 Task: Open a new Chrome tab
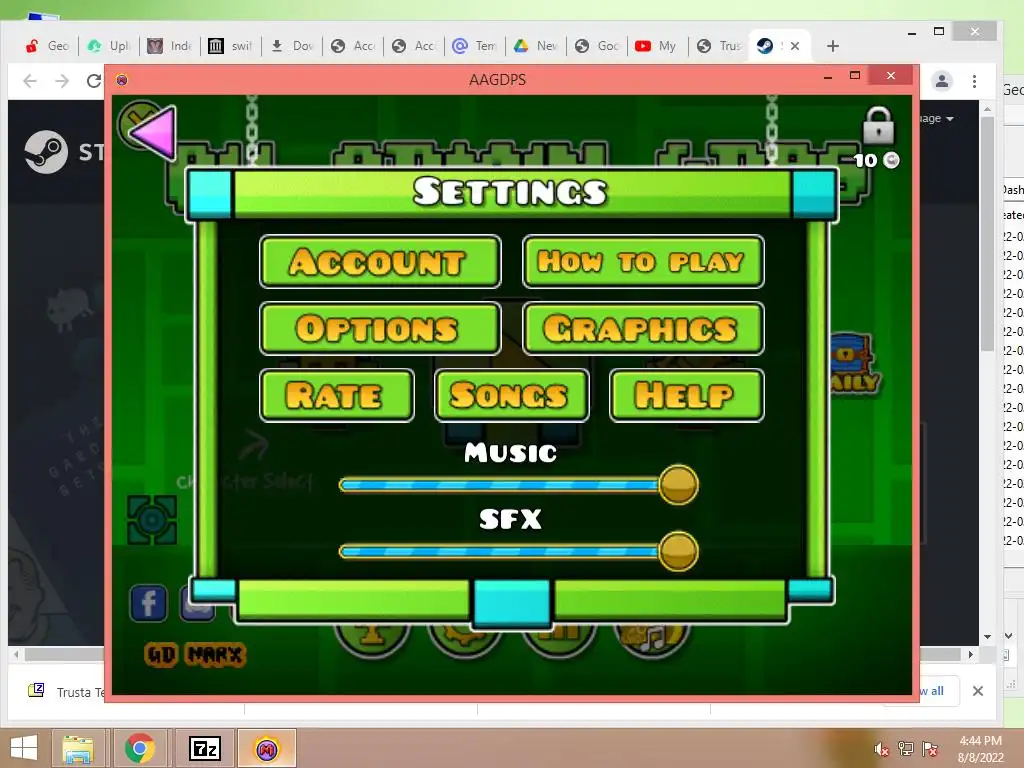(x=833, y=46)
